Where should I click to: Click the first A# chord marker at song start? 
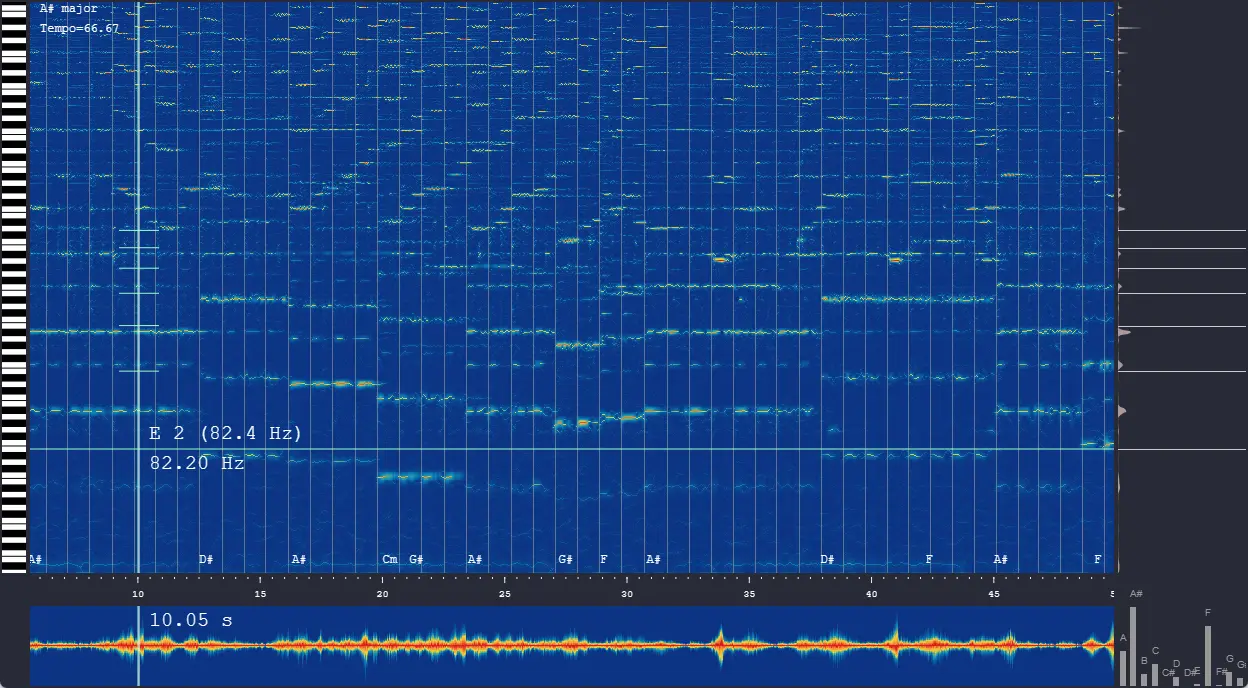coord(35,559)
